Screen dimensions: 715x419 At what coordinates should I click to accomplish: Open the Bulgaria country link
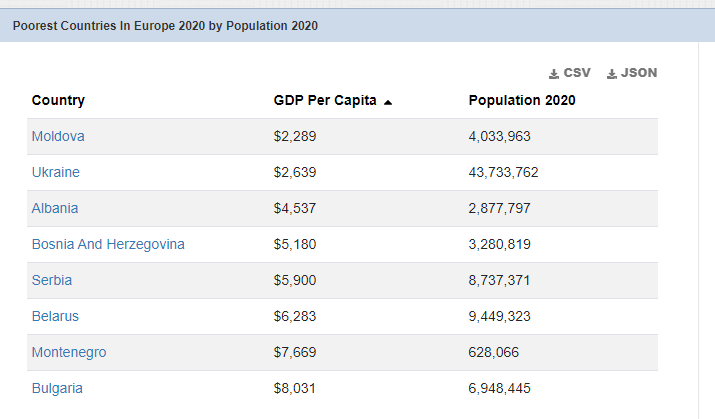pyautogui.click(x=57, y=388)
